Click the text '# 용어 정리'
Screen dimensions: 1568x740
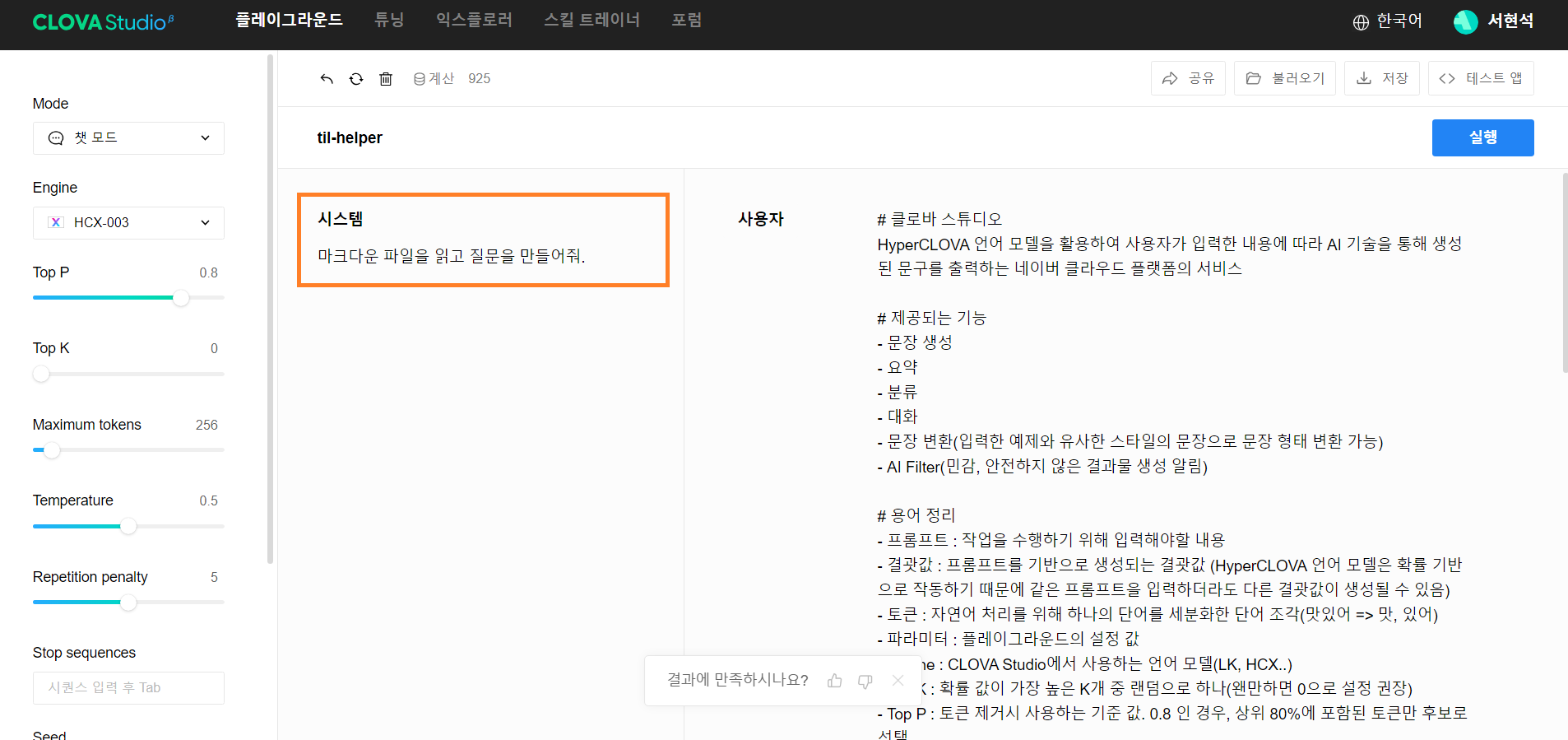tap(916, 515)
